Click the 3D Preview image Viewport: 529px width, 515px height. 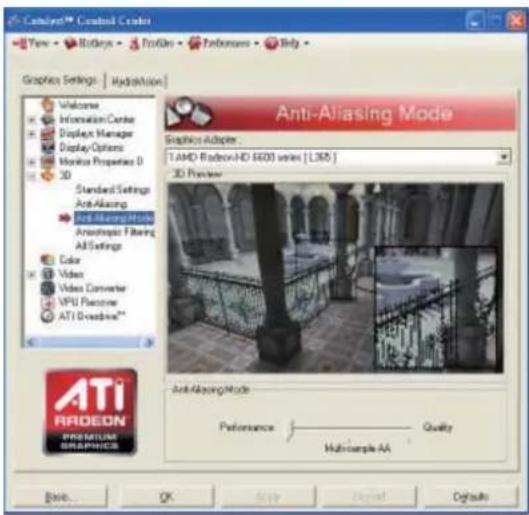tap(335, 278)
